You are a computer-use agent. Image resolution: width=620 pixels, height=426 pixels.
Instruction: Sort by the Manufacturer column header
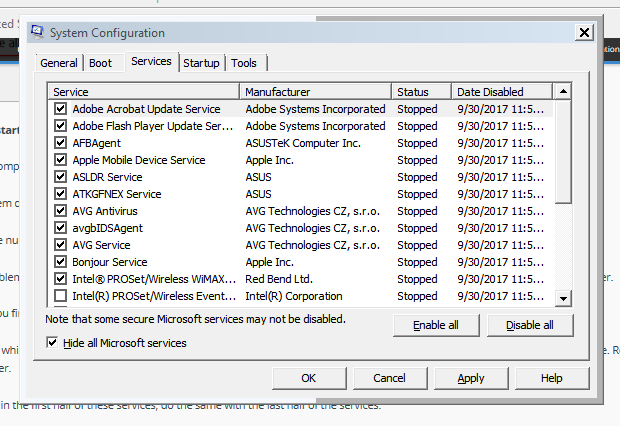pos(316,92)
